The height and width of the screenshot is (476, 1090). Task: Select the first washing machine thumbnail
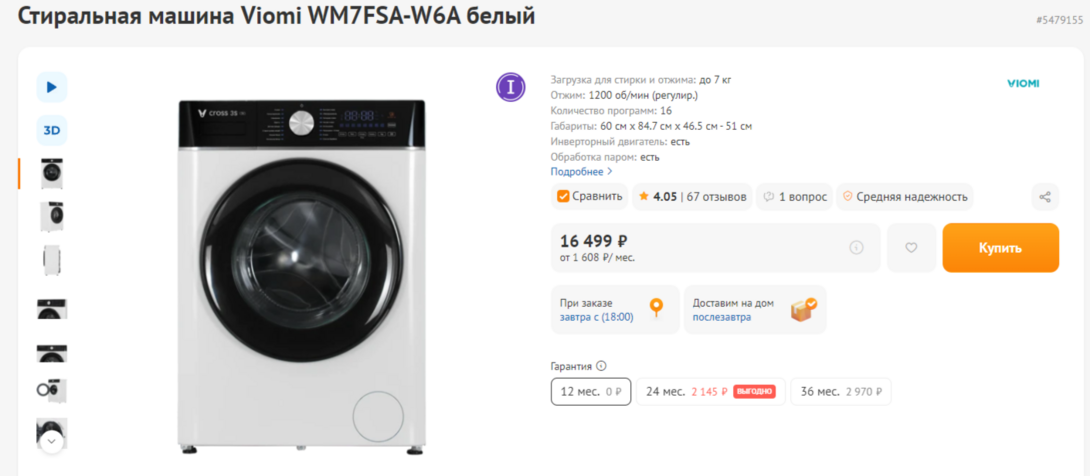point(52,173)
